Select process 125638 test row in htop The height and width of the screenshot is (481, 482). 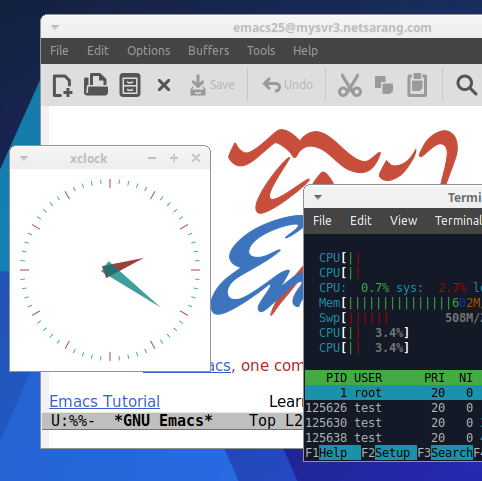pos(393,438)
